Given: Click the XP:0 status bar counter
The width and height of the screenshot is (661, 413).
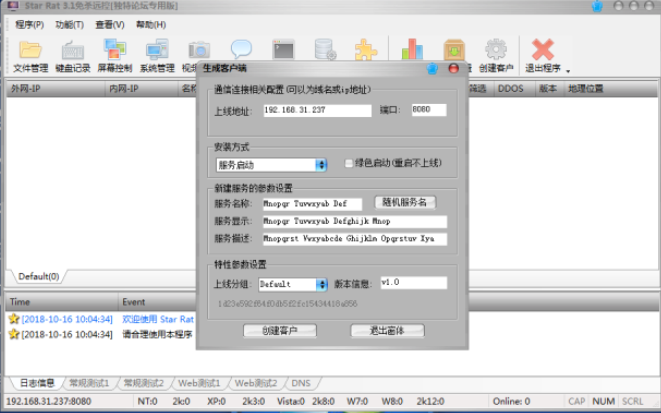Looking at the screenshot, I should click(216, 401).
